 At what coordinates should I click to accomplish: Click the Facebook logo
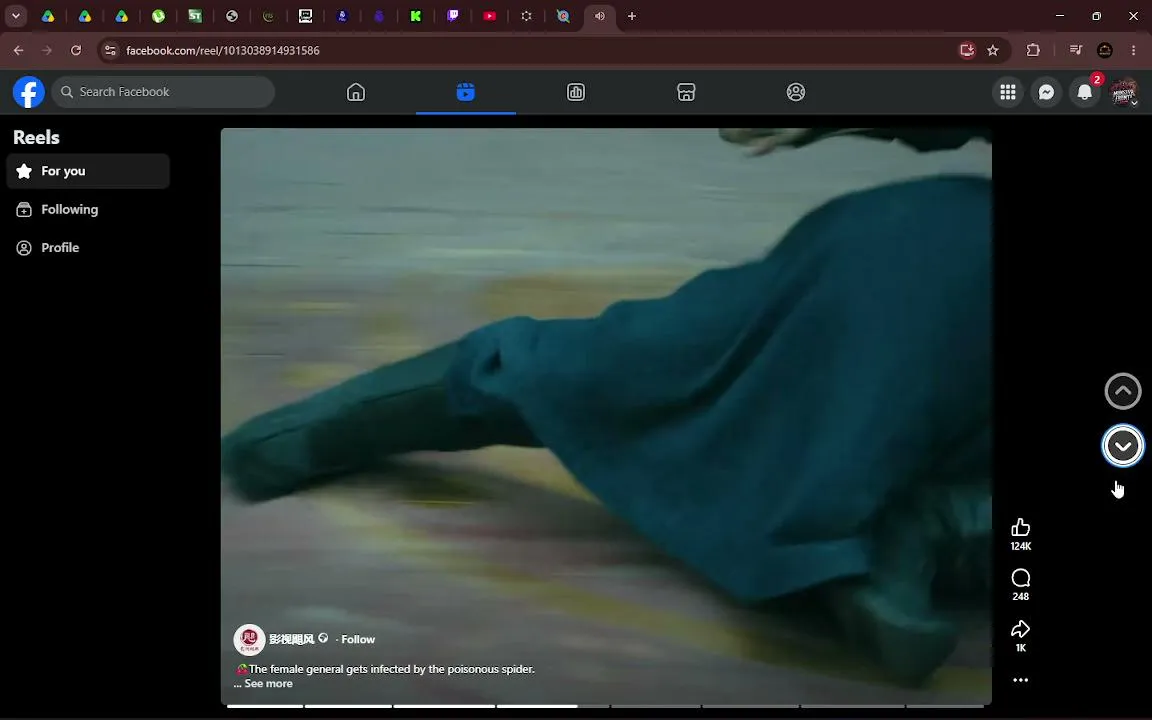point(29,92)
